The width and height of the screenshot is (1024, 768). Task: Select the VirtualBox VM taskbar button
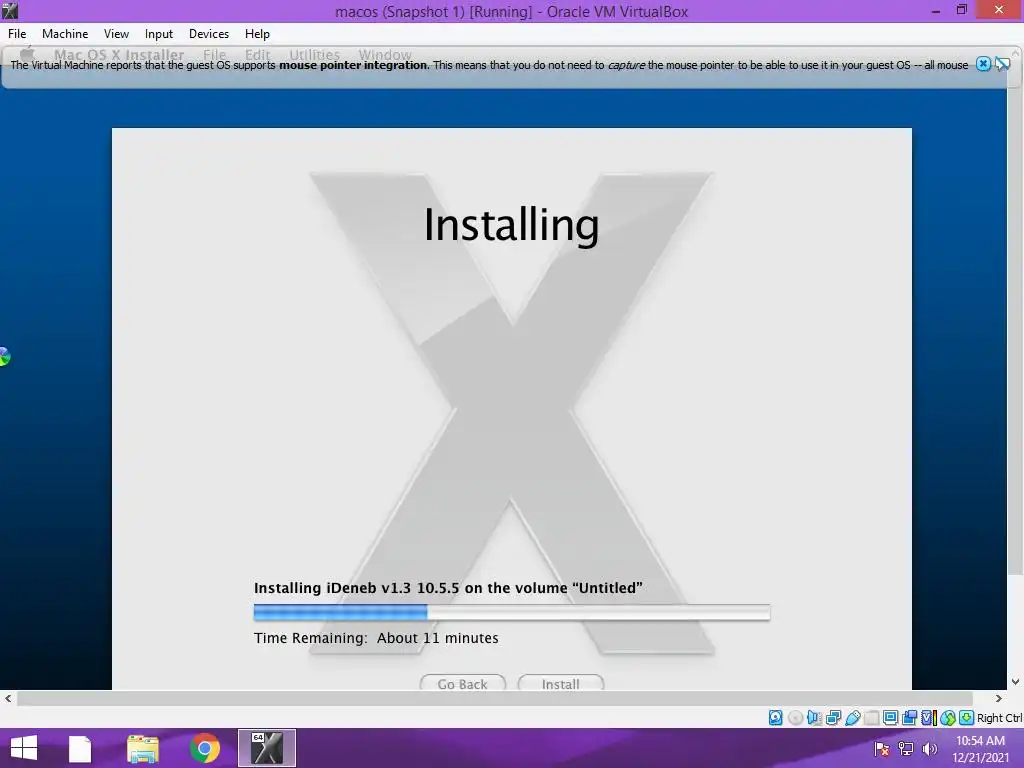click(x=266, y=748)
